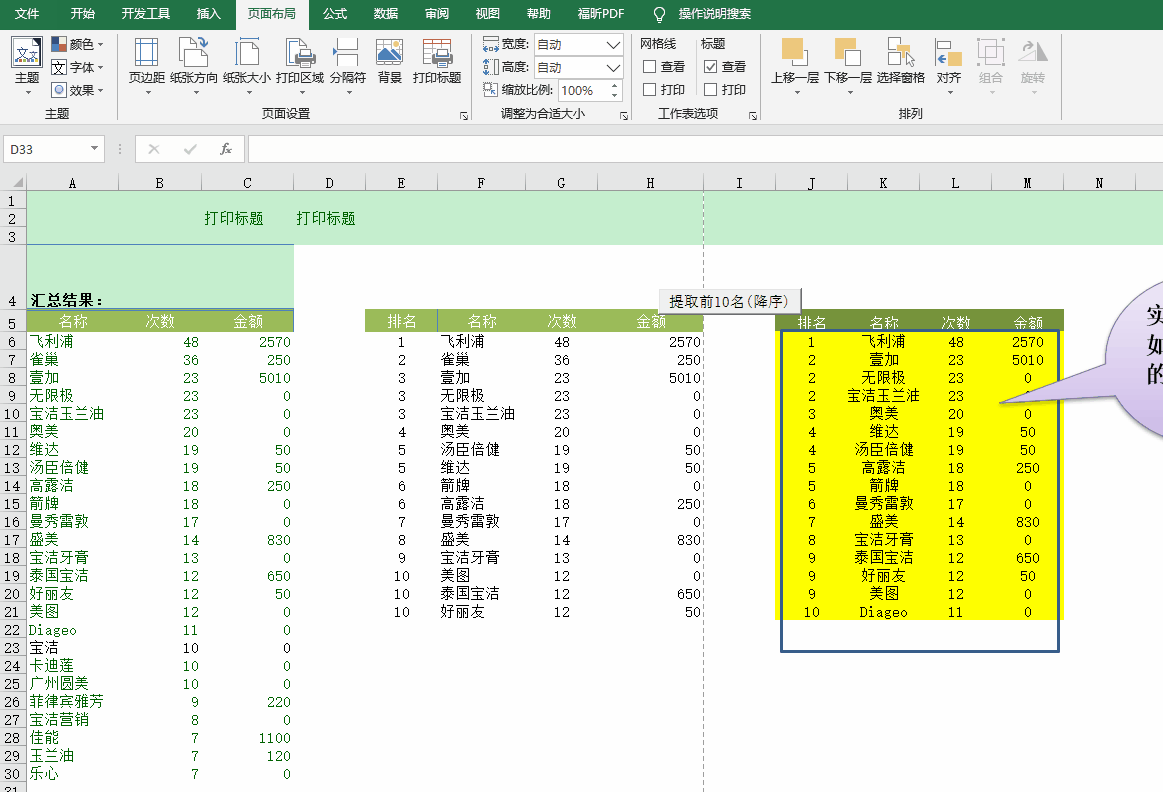Image resolution: width=1163 pixels, height=792 pixels.
Task: Click the cancel X formula bar icon
Action: pos(154,149)
